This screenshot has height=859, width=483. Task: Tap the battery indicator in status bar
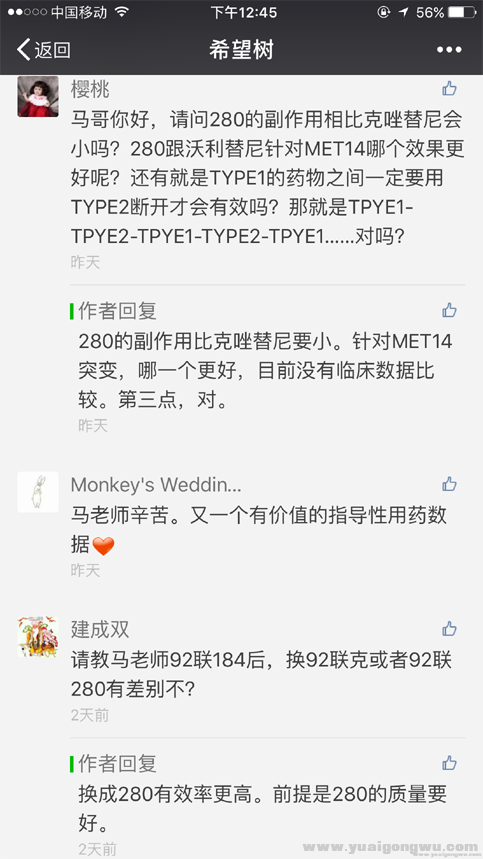tap(462, 12)
